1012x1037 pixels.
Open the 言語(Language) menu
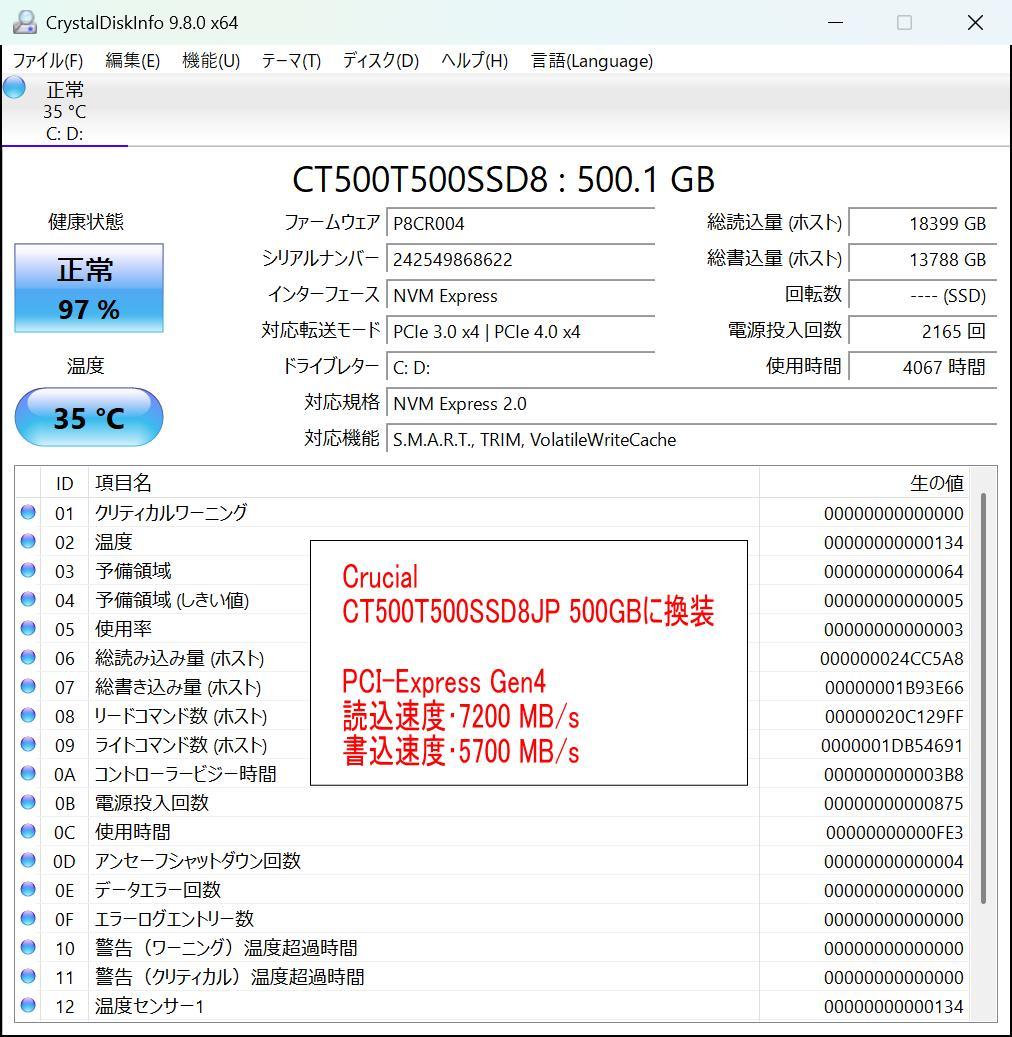592,61
